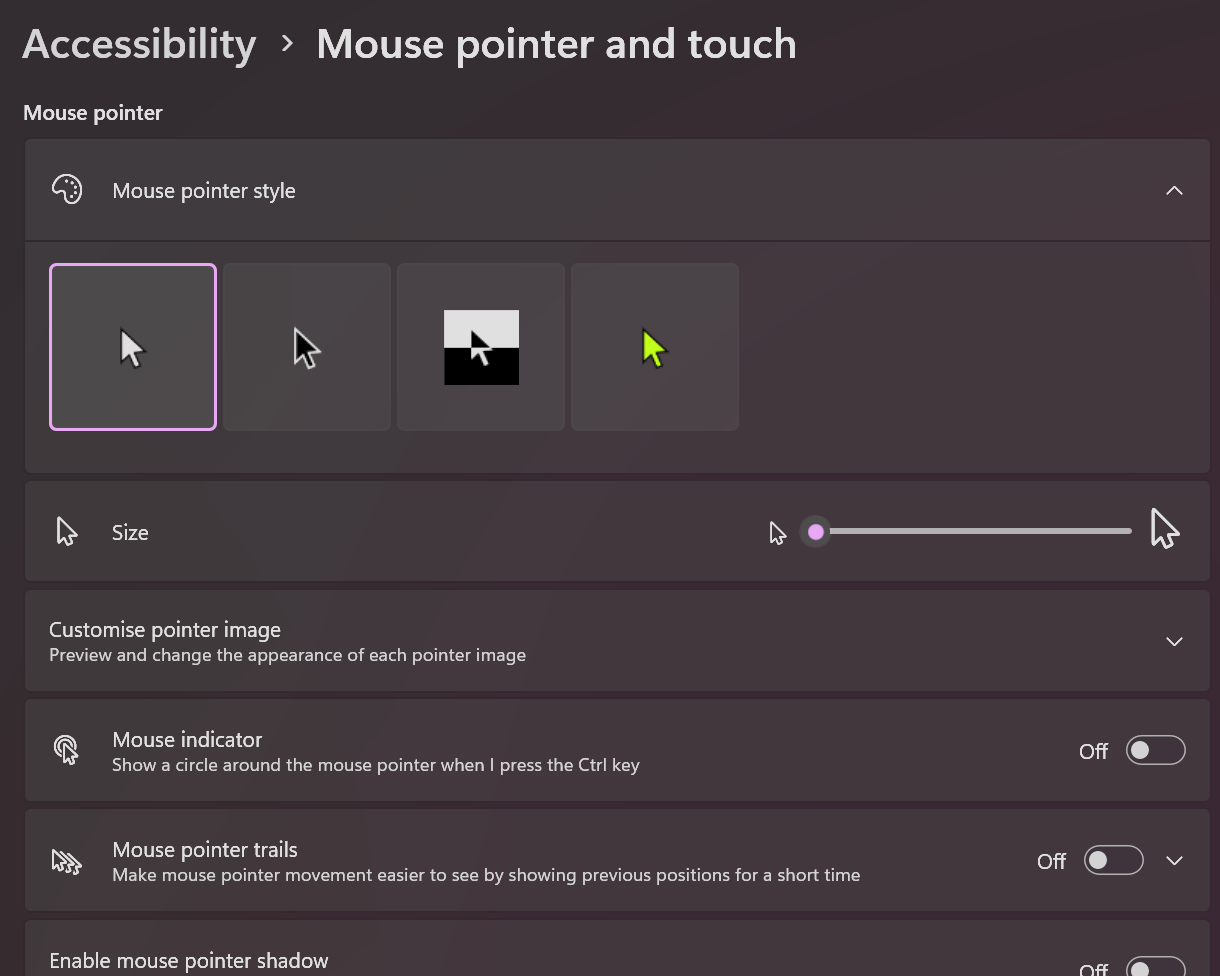The height and width of the screenshot is (976, 1220).
Task: Turn on the Mouse indicator toggle
Action: coord(1155,750)
